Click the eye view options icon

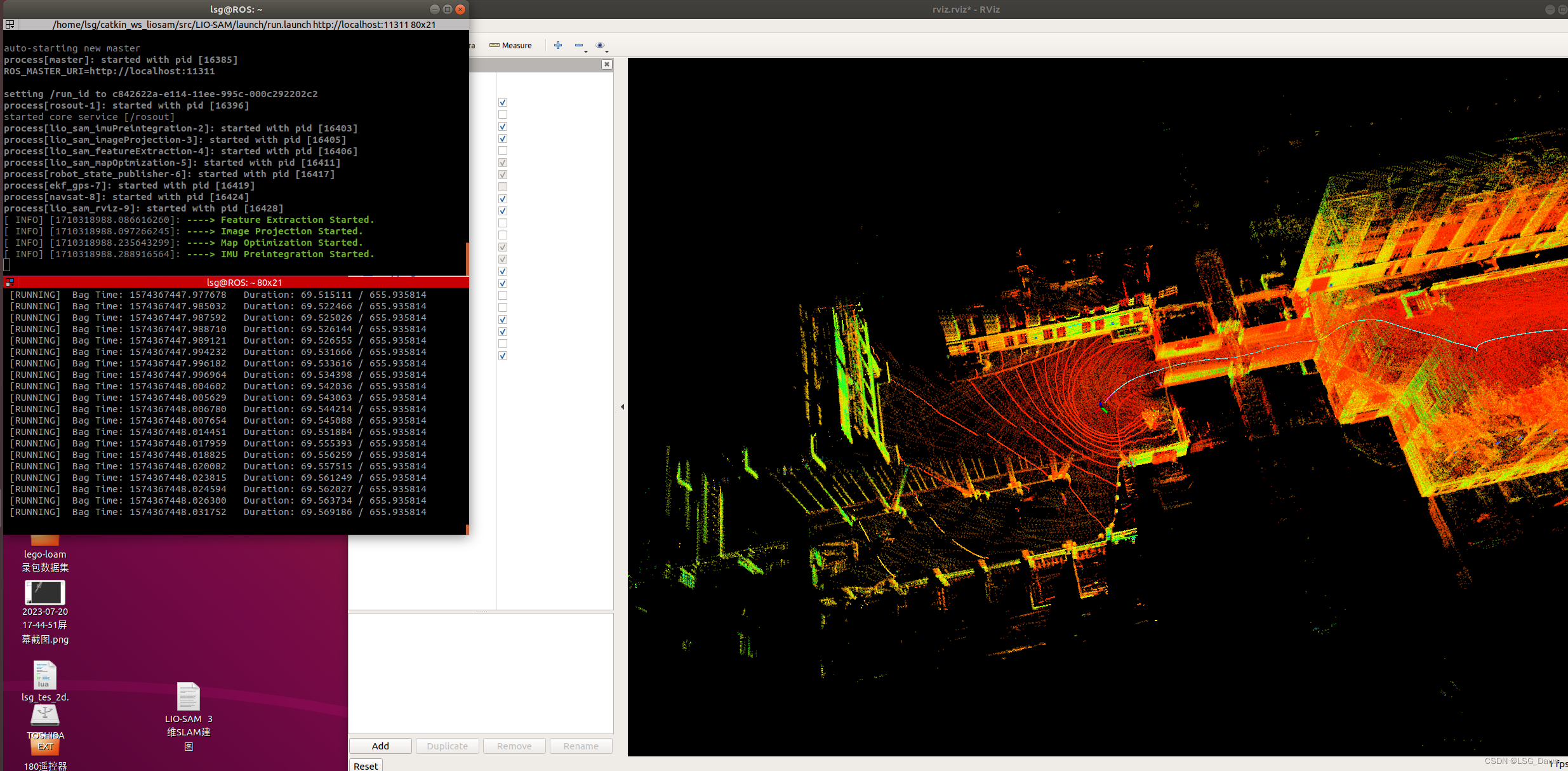tap(599, 45)
